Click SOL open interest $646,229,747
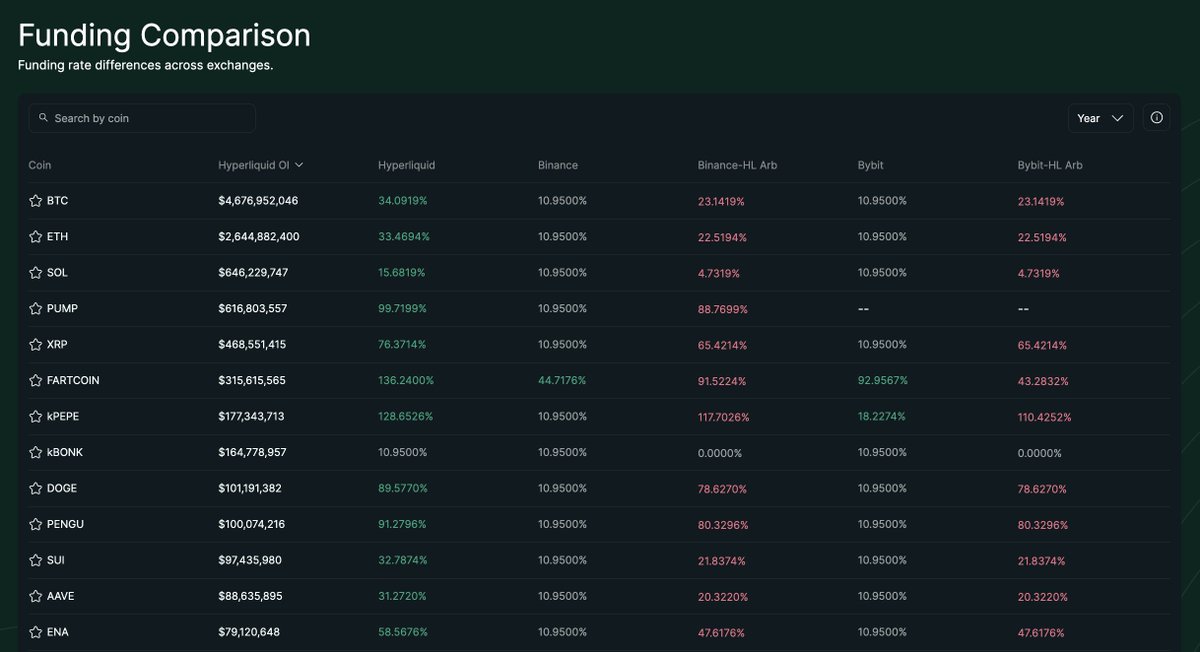 pyautogui.click(x=253, y=273)
